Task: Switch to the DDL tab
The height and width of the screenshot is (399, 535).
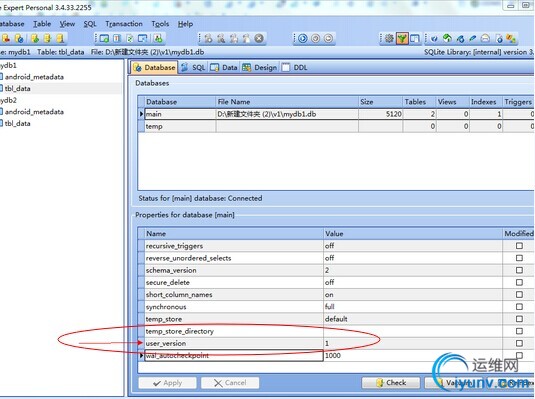Action: [x=295, y=68]
